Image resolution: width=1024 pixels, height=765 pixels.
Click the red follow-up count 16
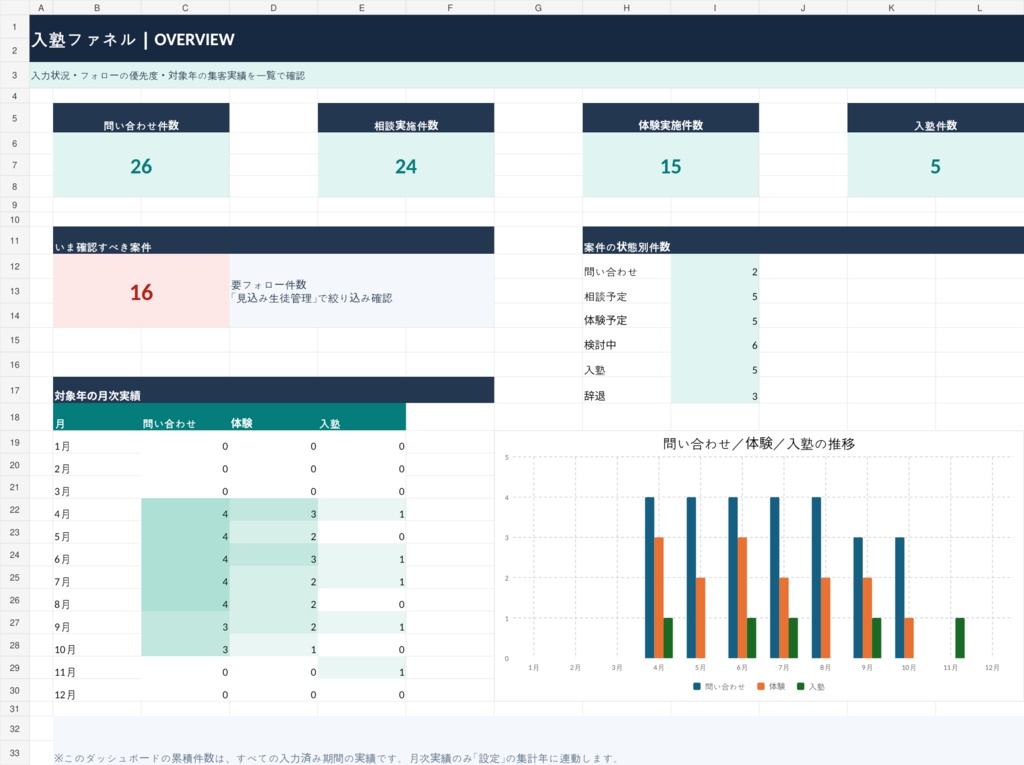(141, 292)
